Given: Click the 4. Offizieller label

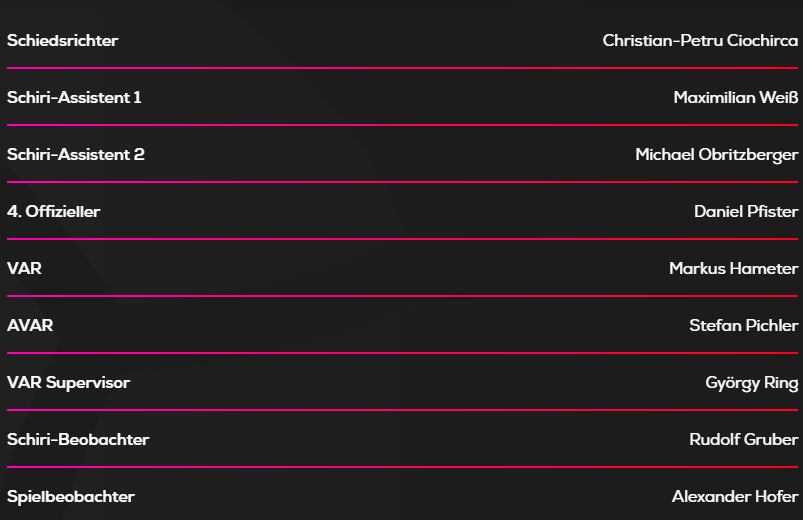Looking at the screenshot, I should 54,212.
